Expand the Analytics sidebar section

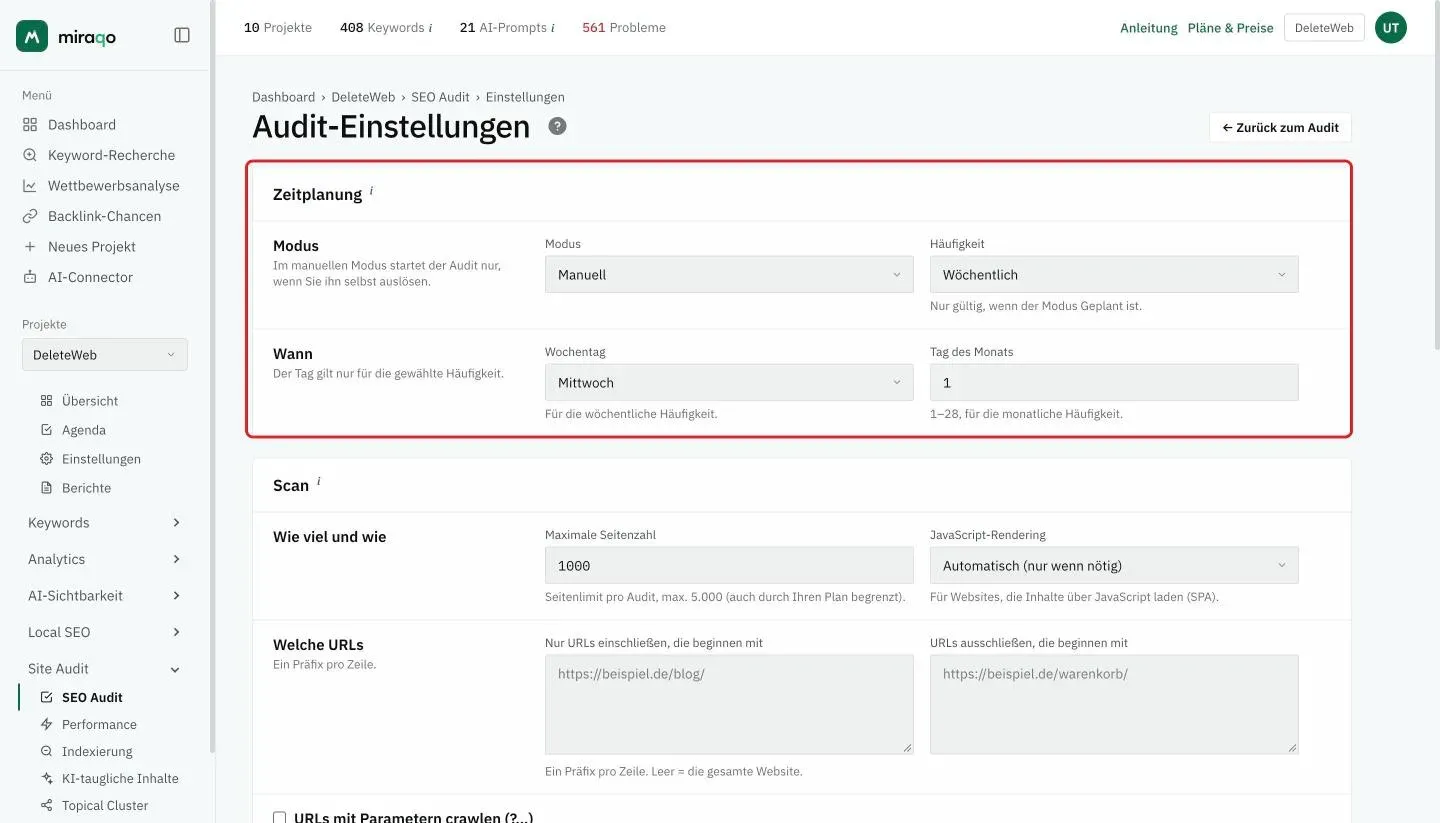point(105,559)
